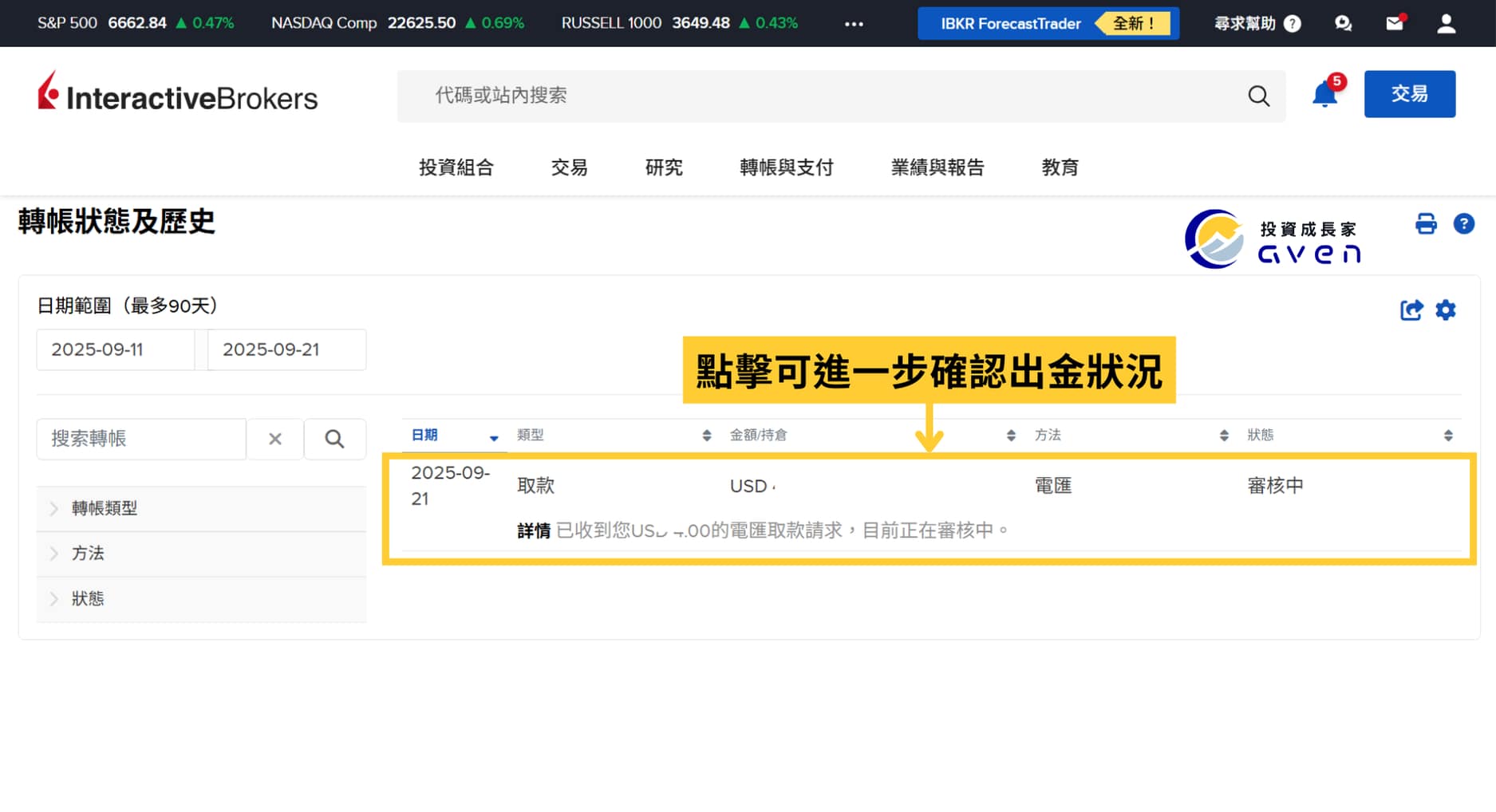Click the export share icon
Viewport: 1496px width, 812px height.
pyautogui.click(x=1411, y=310)
